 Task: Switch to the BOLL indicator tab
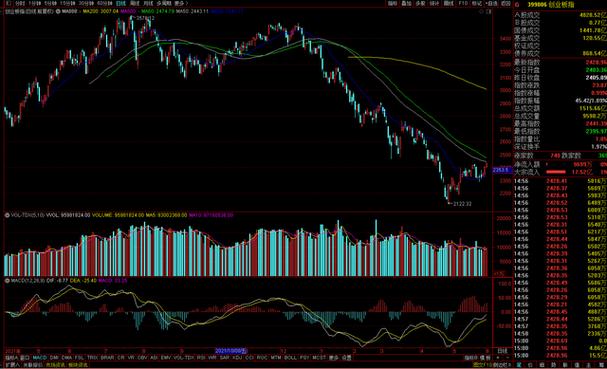click(x=290, y=357)
